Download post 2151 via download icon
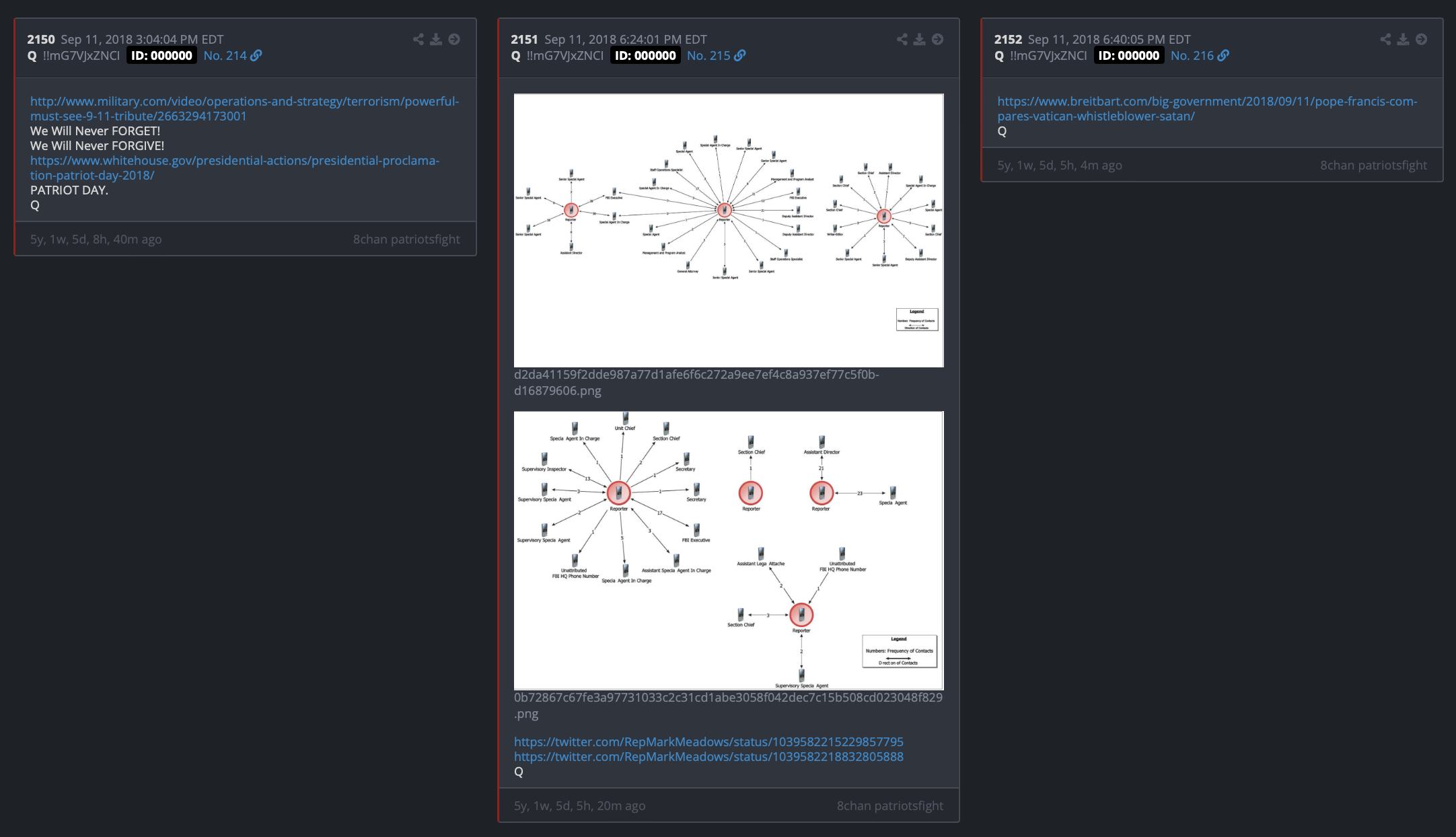1456x837 pixels. click(x=920, y=40)
